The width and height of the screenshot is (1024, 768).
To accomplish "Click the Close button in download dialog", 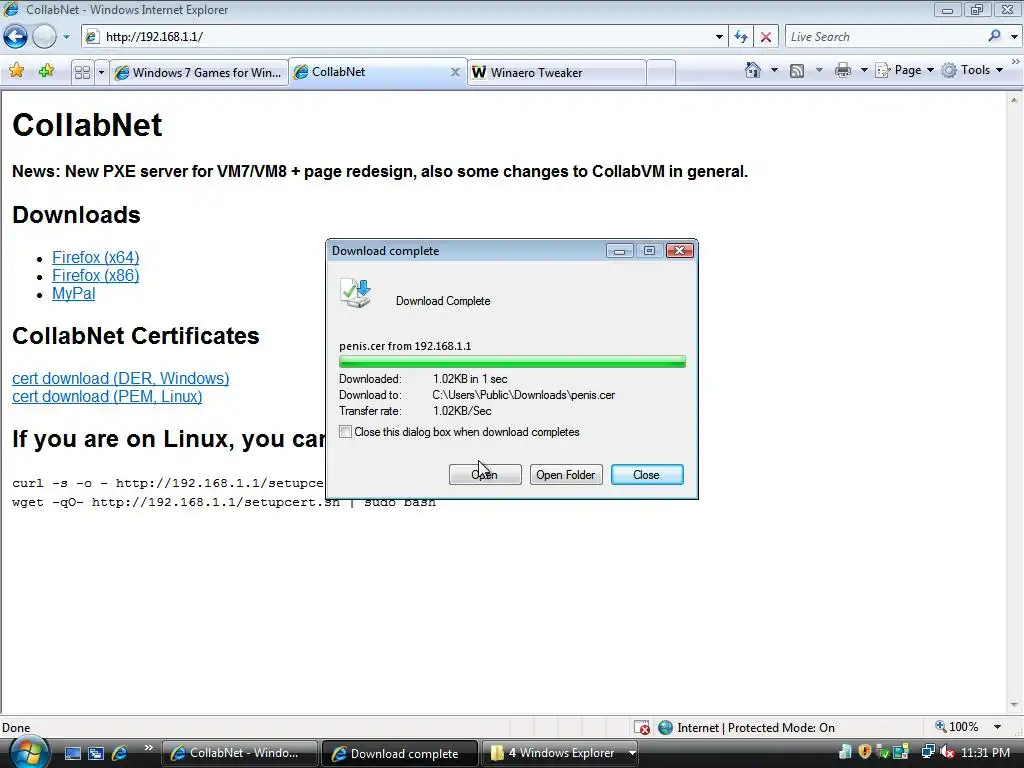I will tap(647, 475).
